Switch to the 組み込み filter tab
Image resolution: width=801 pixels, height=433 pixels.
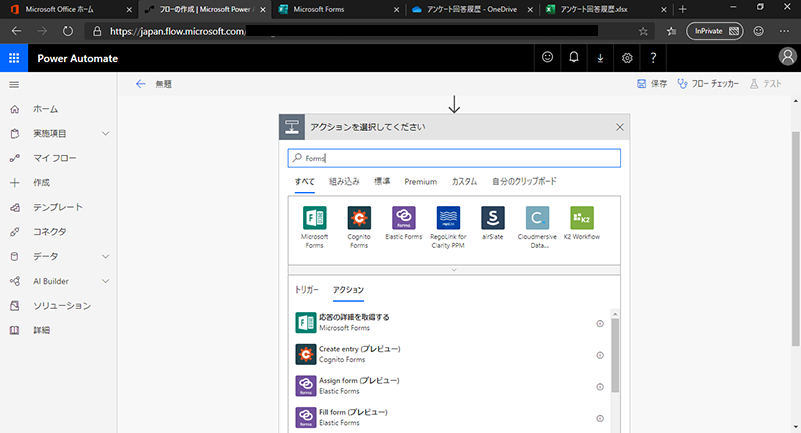point(344,182)
